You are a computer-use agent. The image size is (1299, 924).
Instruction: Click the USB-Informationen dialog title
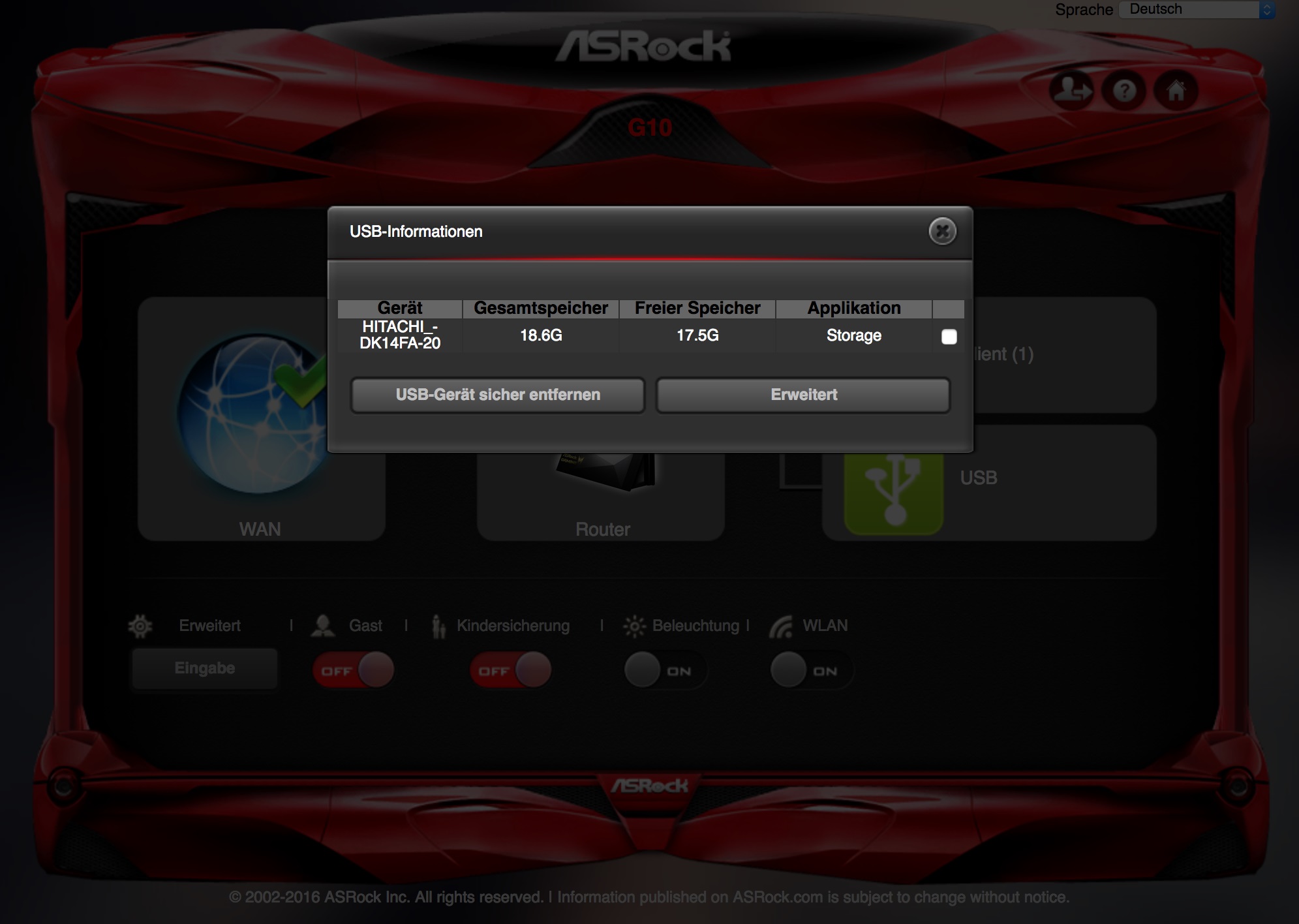pos(416,232)
